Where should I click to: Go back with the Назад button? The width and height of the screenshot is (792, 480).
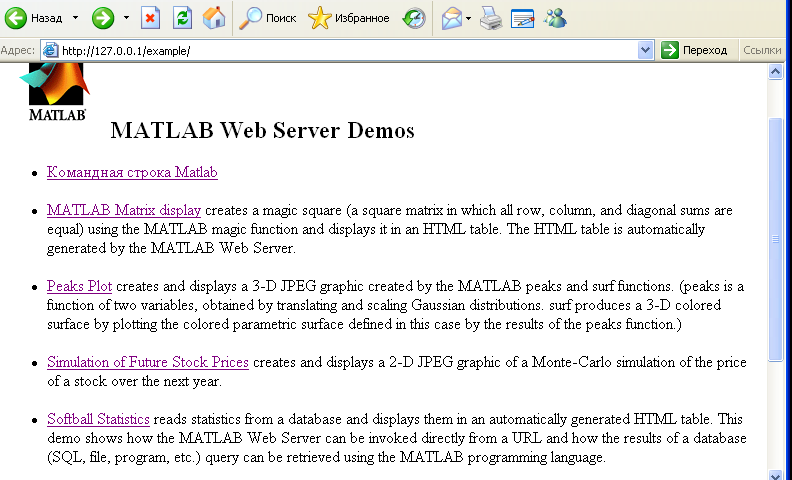pos(33,18)
